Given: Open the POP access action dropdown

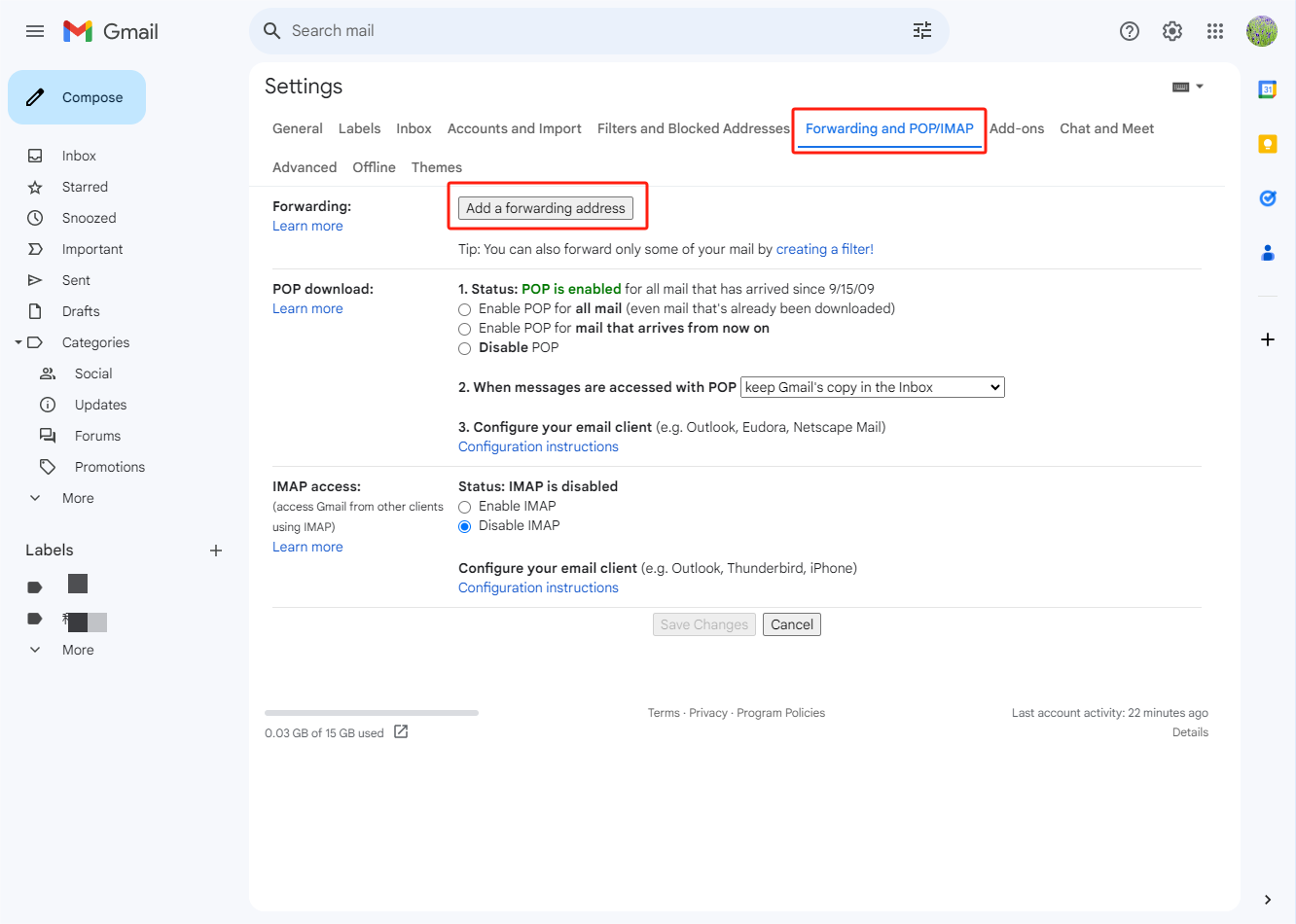Looking at the screenshot, I should tap(872, 387).
